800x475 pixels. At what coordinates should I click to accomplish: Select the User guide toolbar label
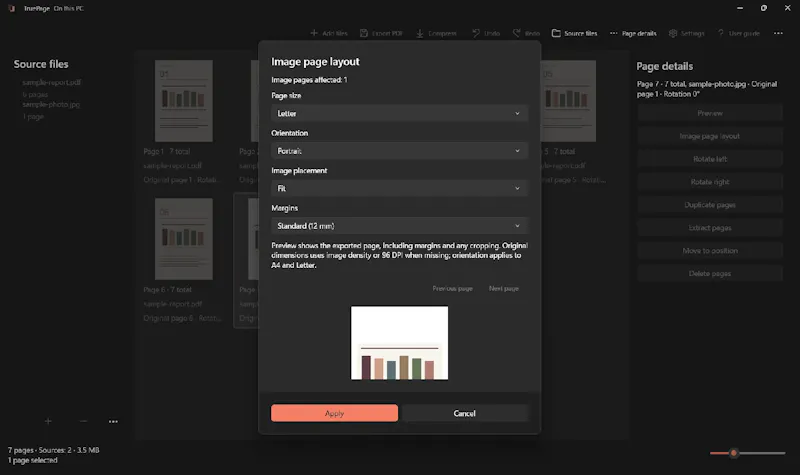[744, 34]
